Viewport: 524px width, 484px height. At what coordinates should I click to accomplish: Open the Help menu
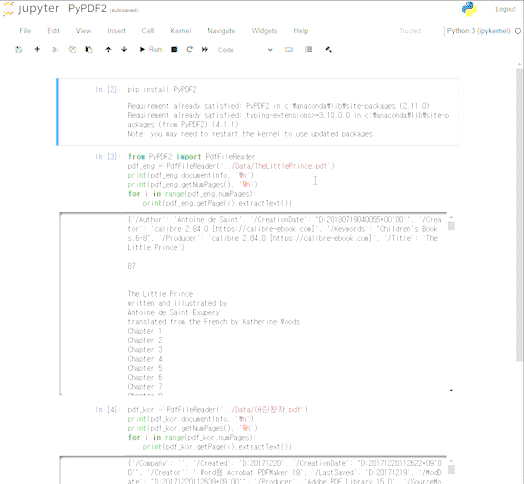(x=301, y=31)
